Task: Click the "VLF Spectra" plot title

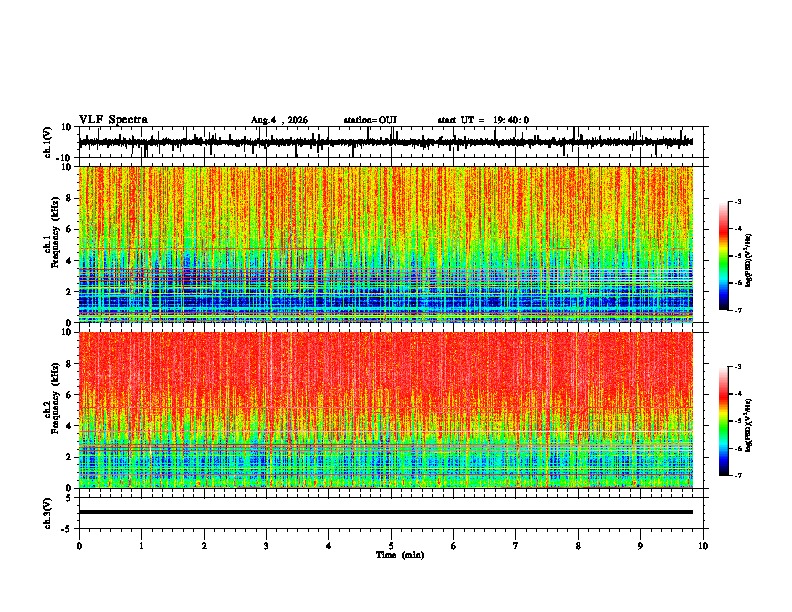Action: tap(113, 120)
